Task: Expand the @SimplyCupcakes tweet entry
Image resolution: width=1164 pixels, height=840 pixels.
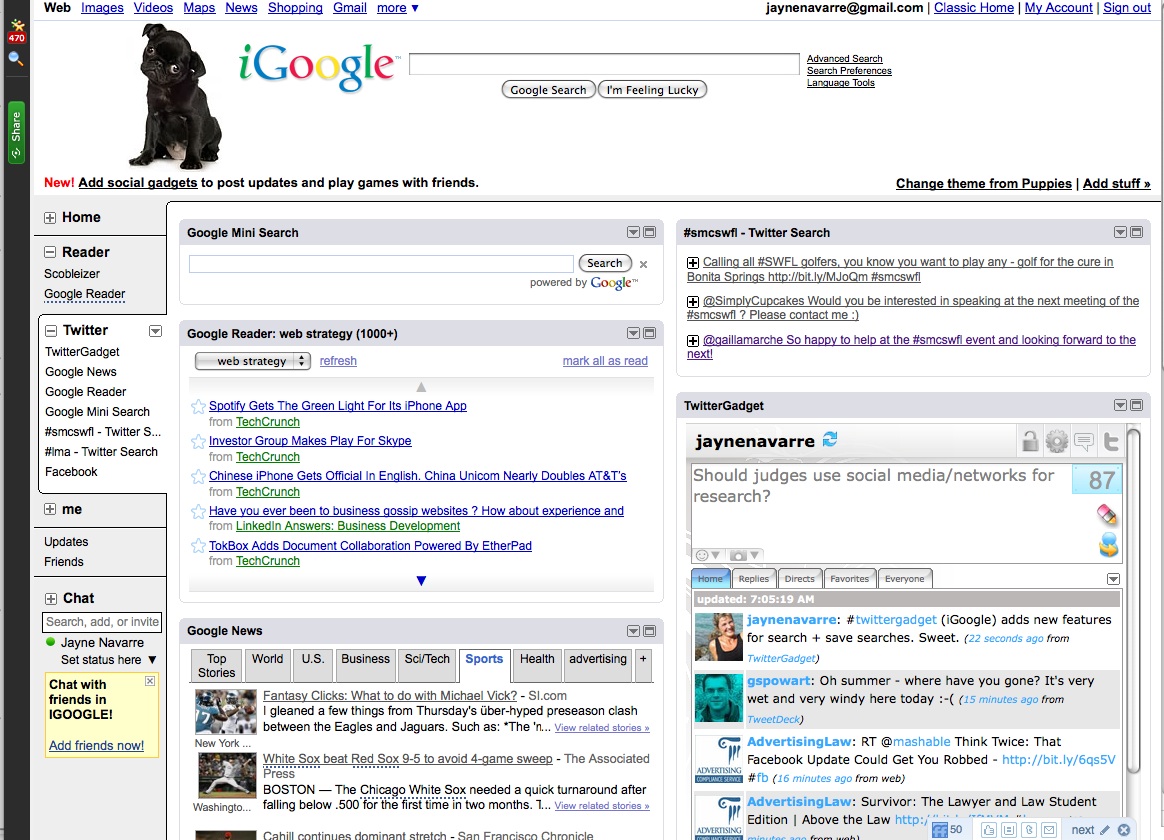Action: [693, 301]
